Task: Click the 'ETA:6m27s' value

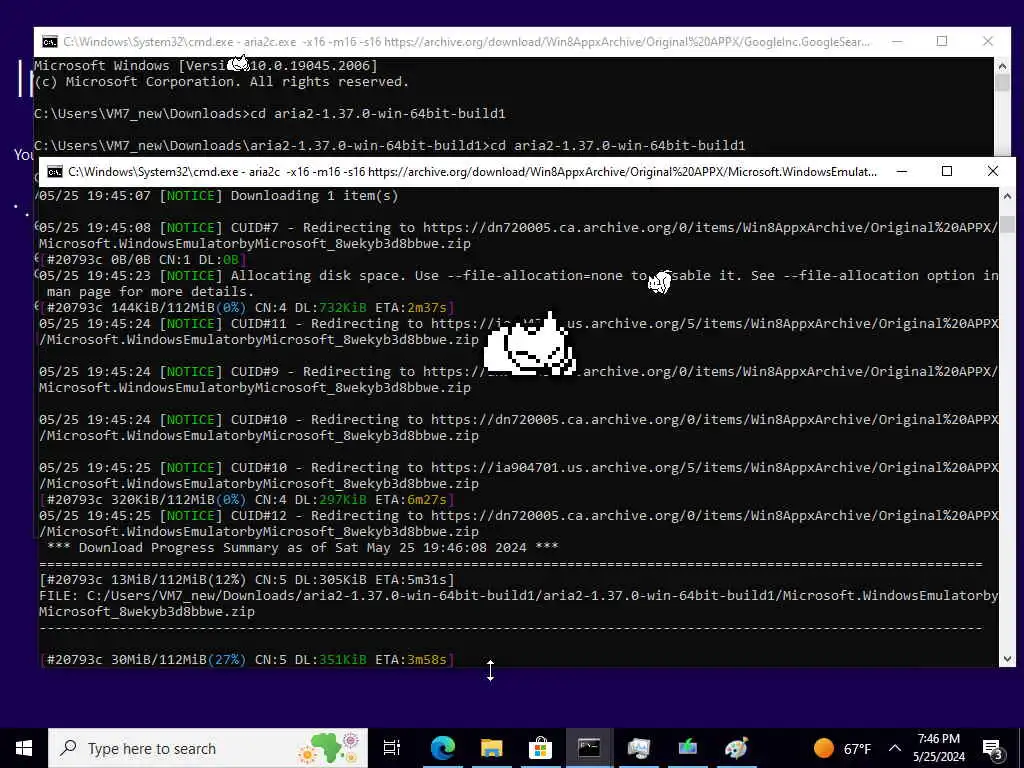Action: click(x=411, y=500)
